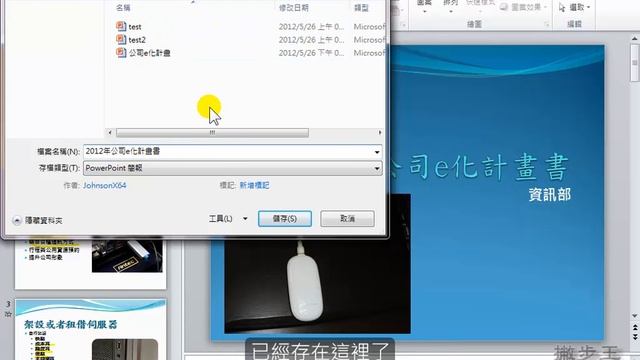Image resolution: width=640 pixels, height=360 pixels.
Task: Go to previous slide with double-arrow button
Action: tap(635, 328)
